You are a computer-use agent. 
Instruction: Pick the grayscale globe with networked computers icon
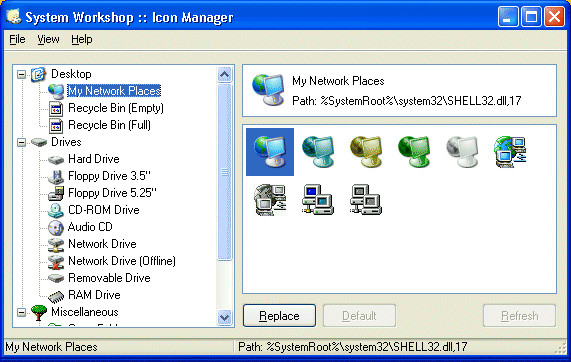270,200
